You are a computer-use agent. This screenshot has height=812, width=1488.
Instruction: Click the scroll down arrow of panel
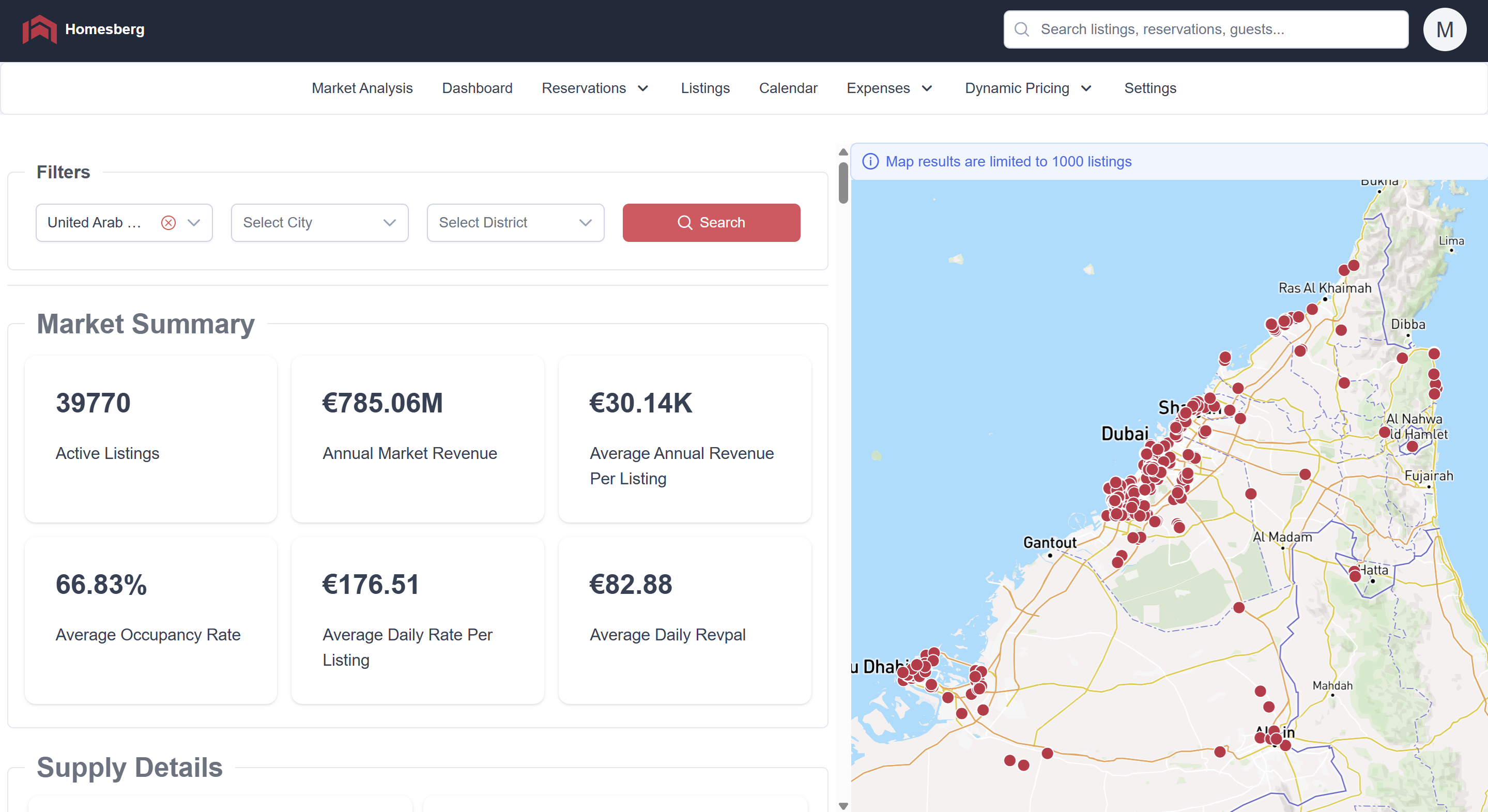tap(843, 806)
